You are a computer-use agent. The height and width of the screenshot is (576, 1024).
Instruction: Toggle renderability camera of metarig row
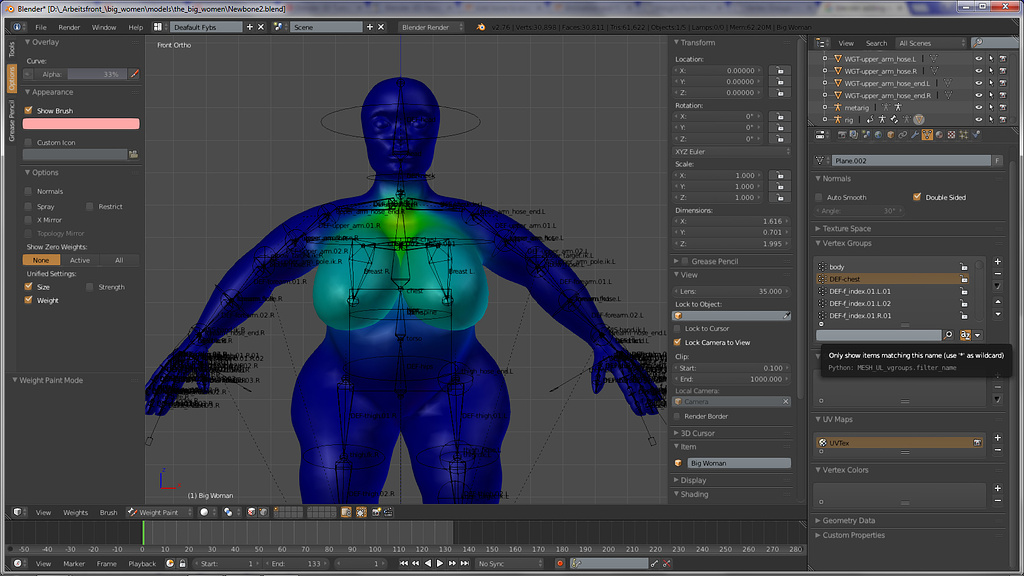coord(1003,108)
